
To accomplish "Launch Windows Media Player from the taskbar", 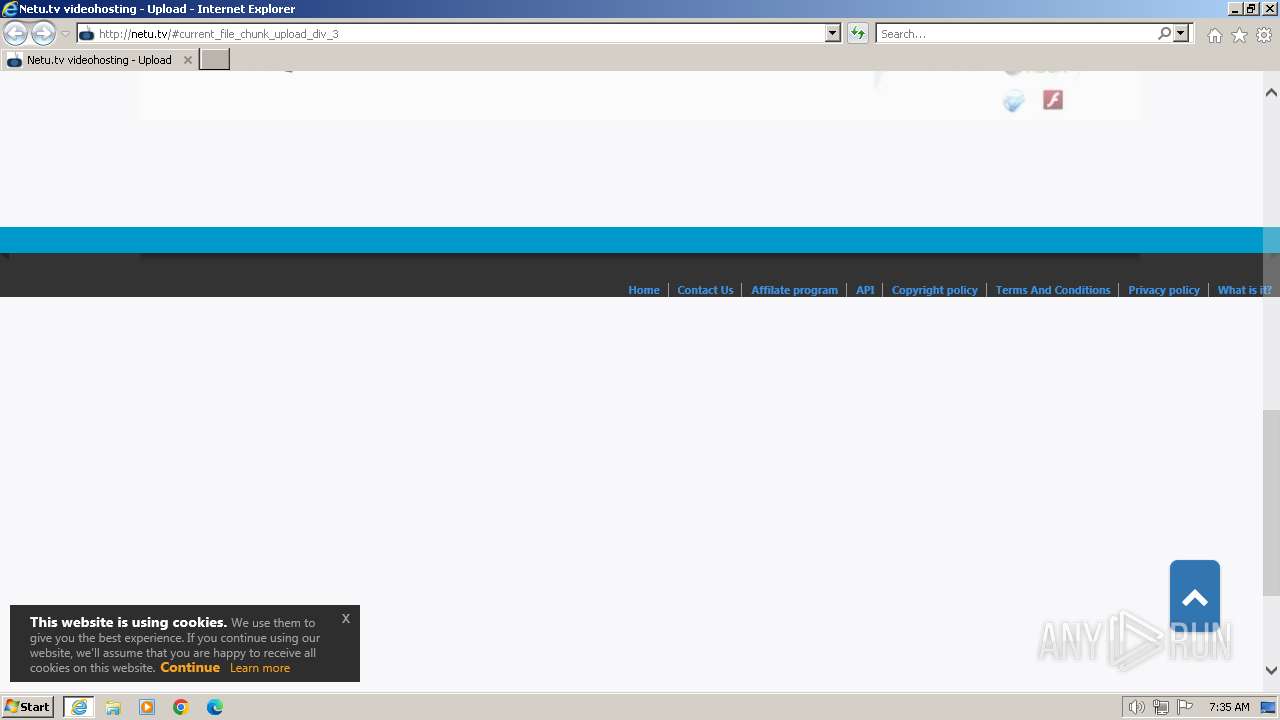I will pos(147,707).
